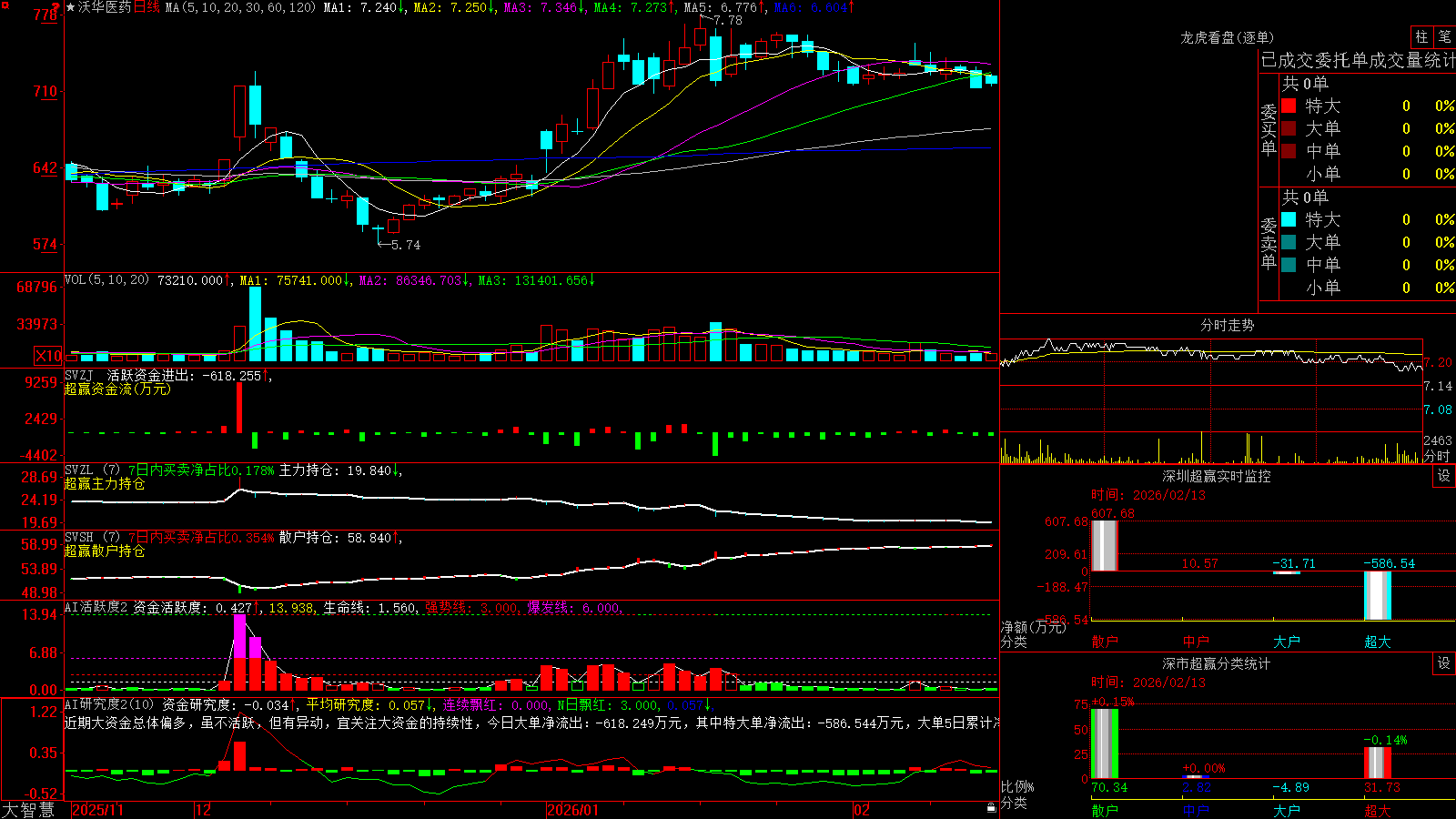Click the VOL(5,10,20) indicator label

point(106,279)
